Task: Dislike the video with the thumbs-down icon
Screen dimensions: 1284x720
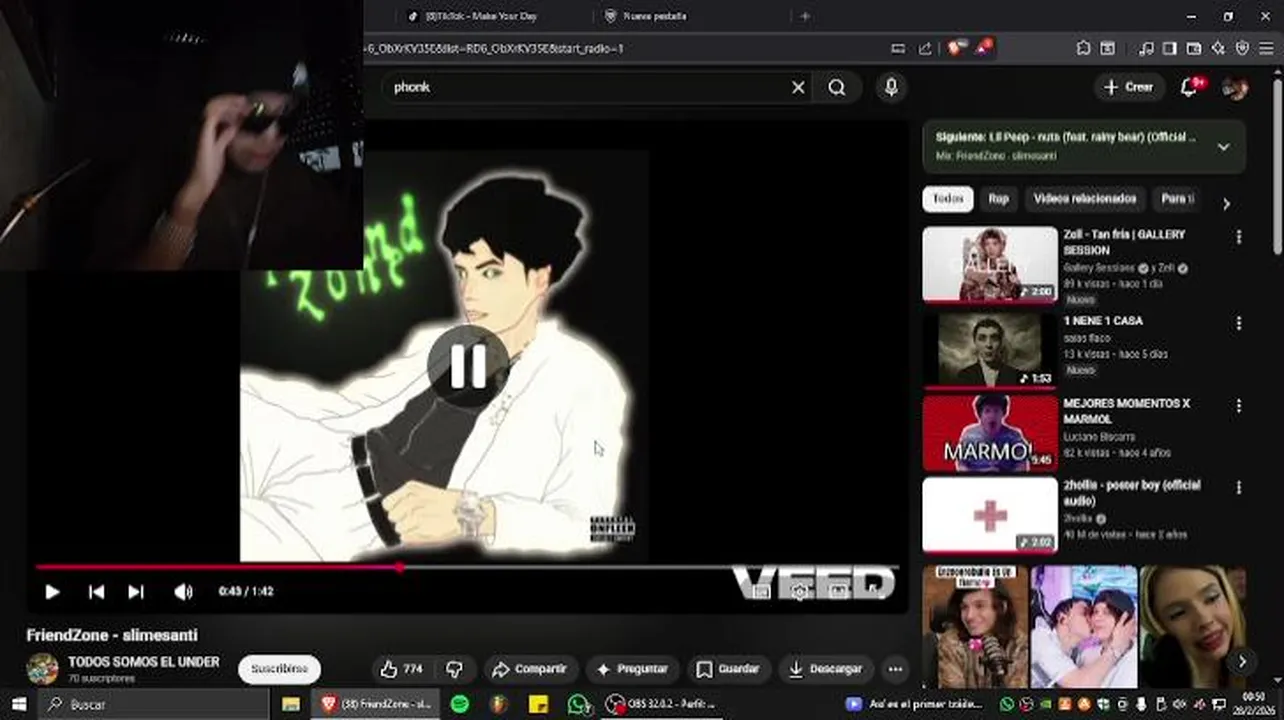Action: tap(454, 669)
